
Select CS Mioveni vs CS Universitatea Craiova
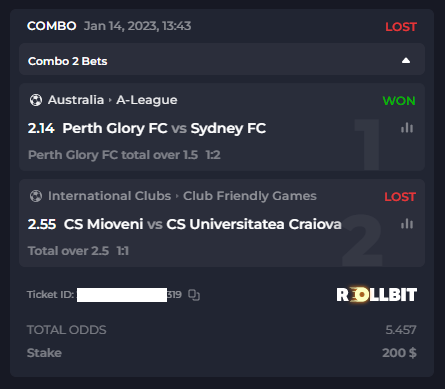[203, 224]
